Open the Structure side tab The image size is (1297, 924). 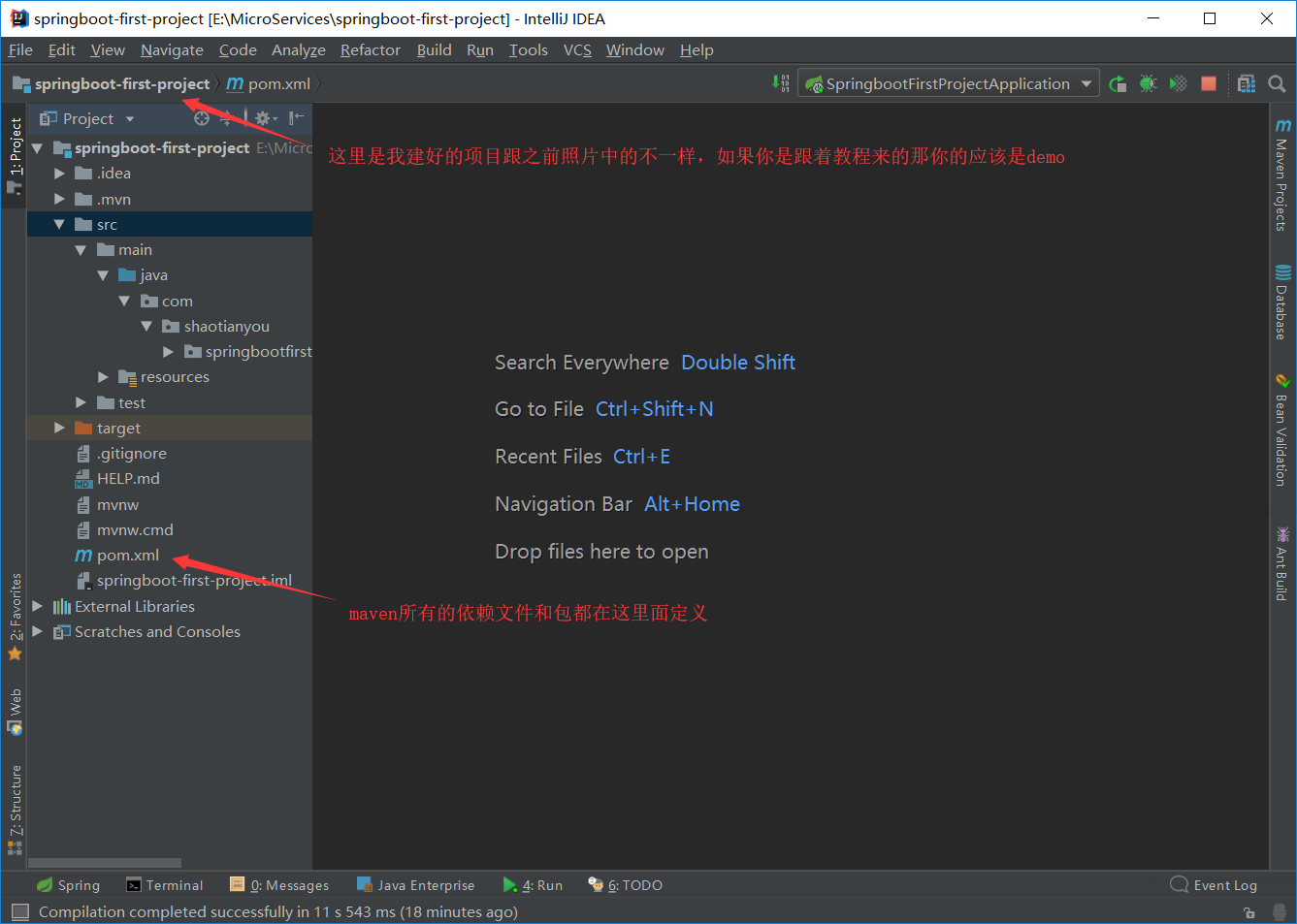coord(15,810)
